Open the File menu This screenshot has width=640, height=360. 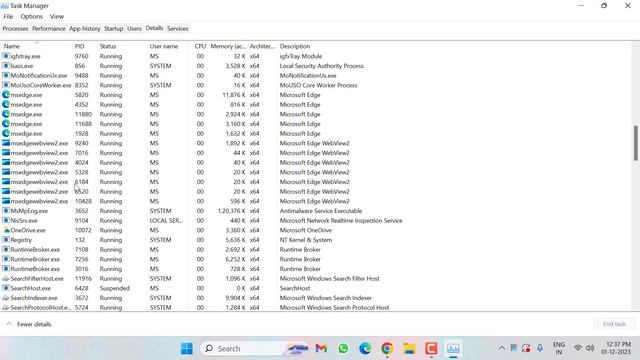(8, 16)
